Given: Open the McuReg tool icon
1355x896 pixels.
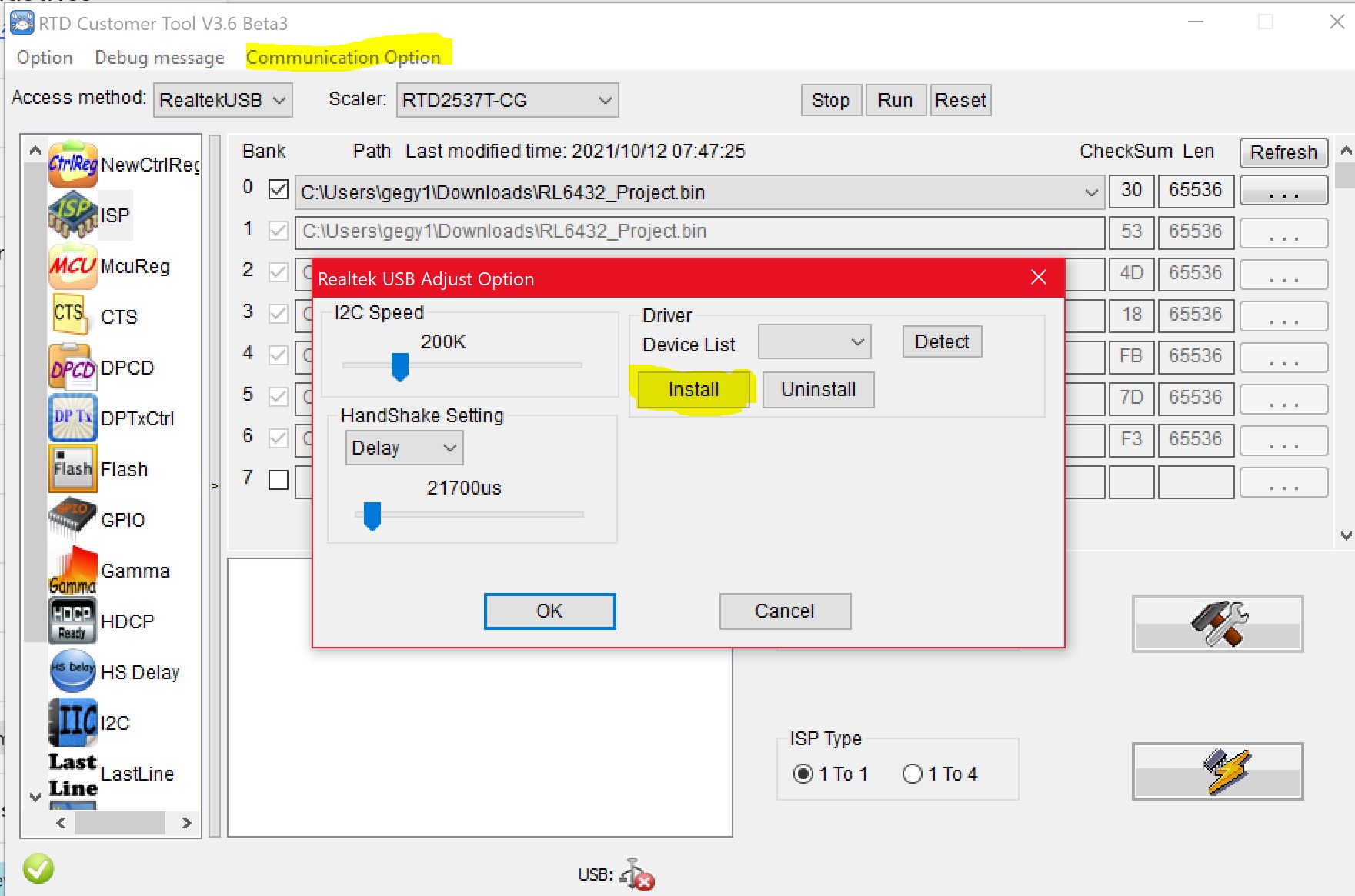Looking at the screenshot, I should (73, 266).
